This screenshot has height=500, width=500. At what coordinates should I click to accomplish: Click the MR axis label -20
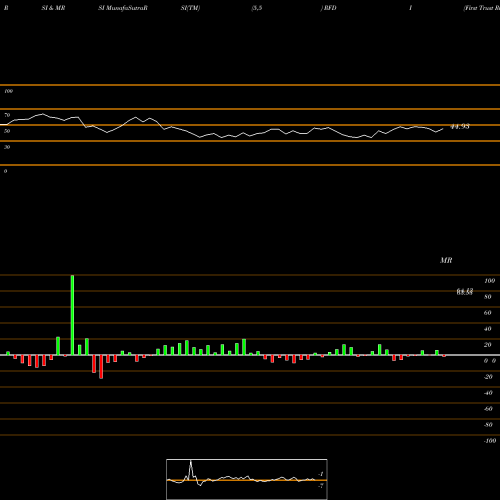[488, 377]
